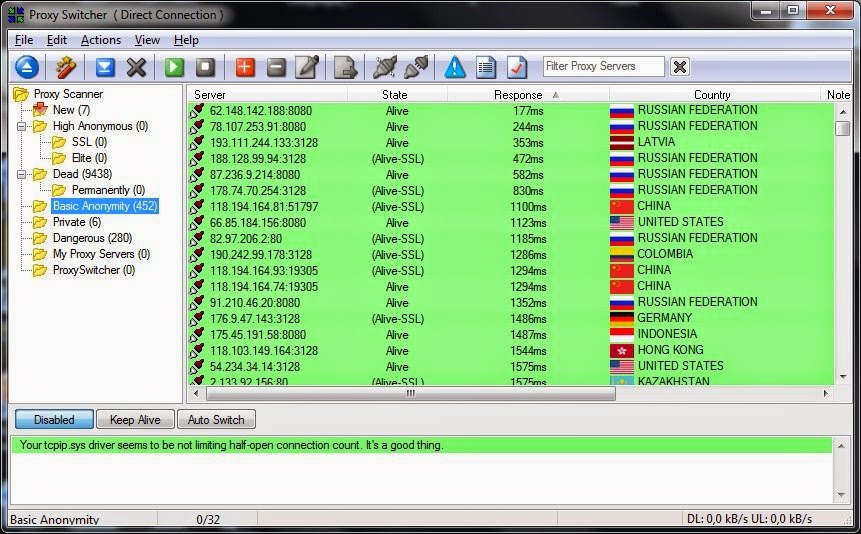Click the HONG KONG country cell
The width and height of the screenshot is (861, 534).
click(x=670, y=350)
